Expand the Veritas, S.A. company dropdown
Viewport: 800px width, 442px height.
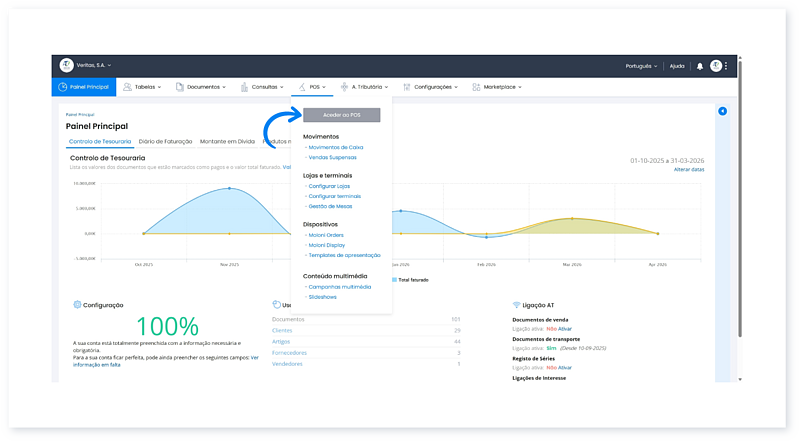95,66
